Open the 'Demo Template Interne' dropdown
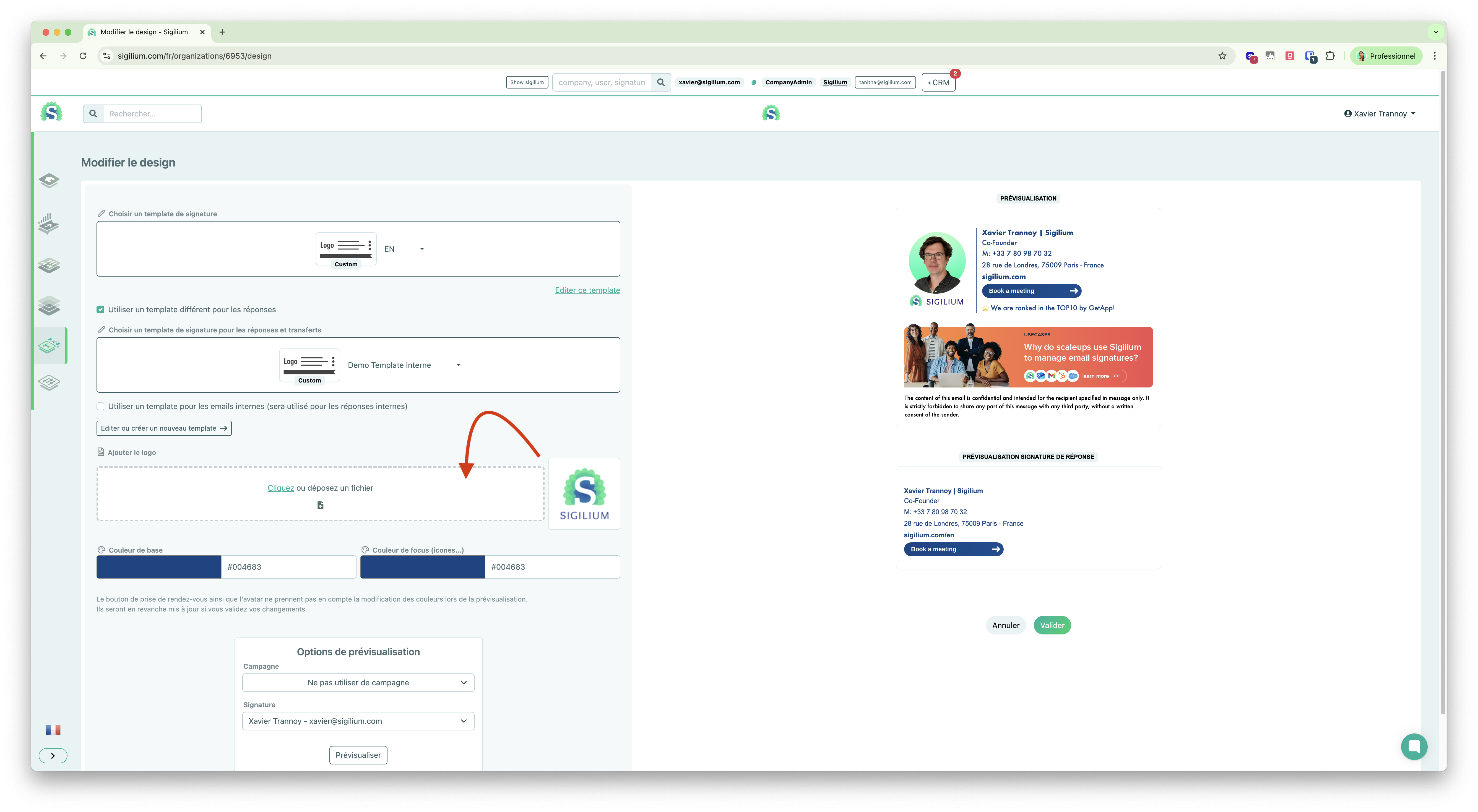The width and height of the screenshot is (1478, 812). click(x=405, y=365)
